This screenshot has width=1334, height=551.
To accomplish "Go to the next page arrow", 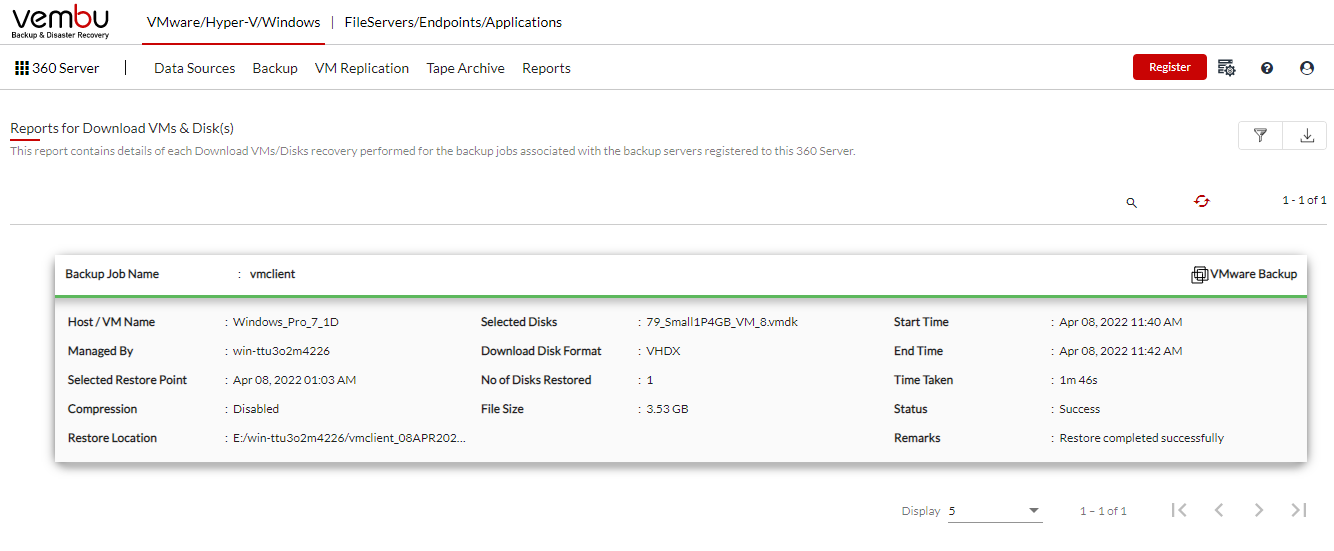I will coord(1259,510).
